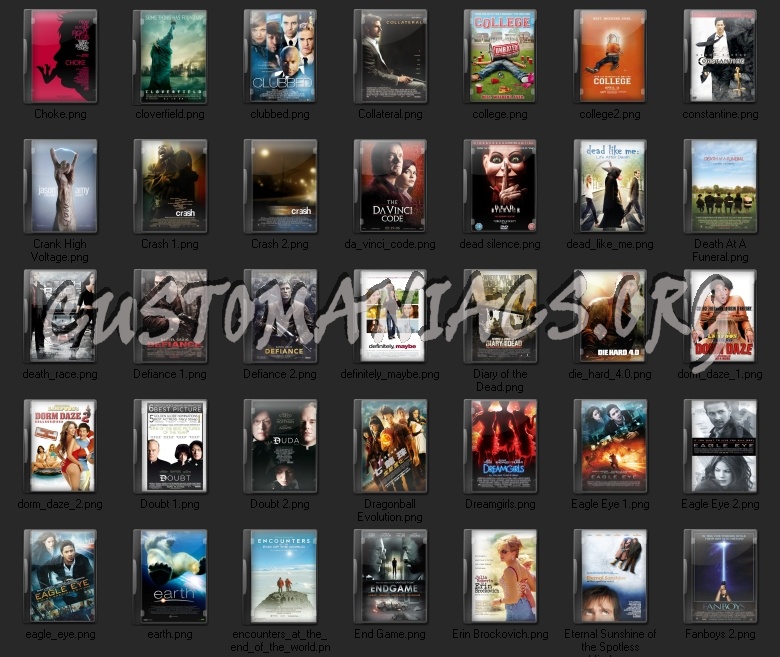Viewport: 780px width, 657px height.
Task: Click the green-lawn College poster icon above college.png
Action: (500, 56)
